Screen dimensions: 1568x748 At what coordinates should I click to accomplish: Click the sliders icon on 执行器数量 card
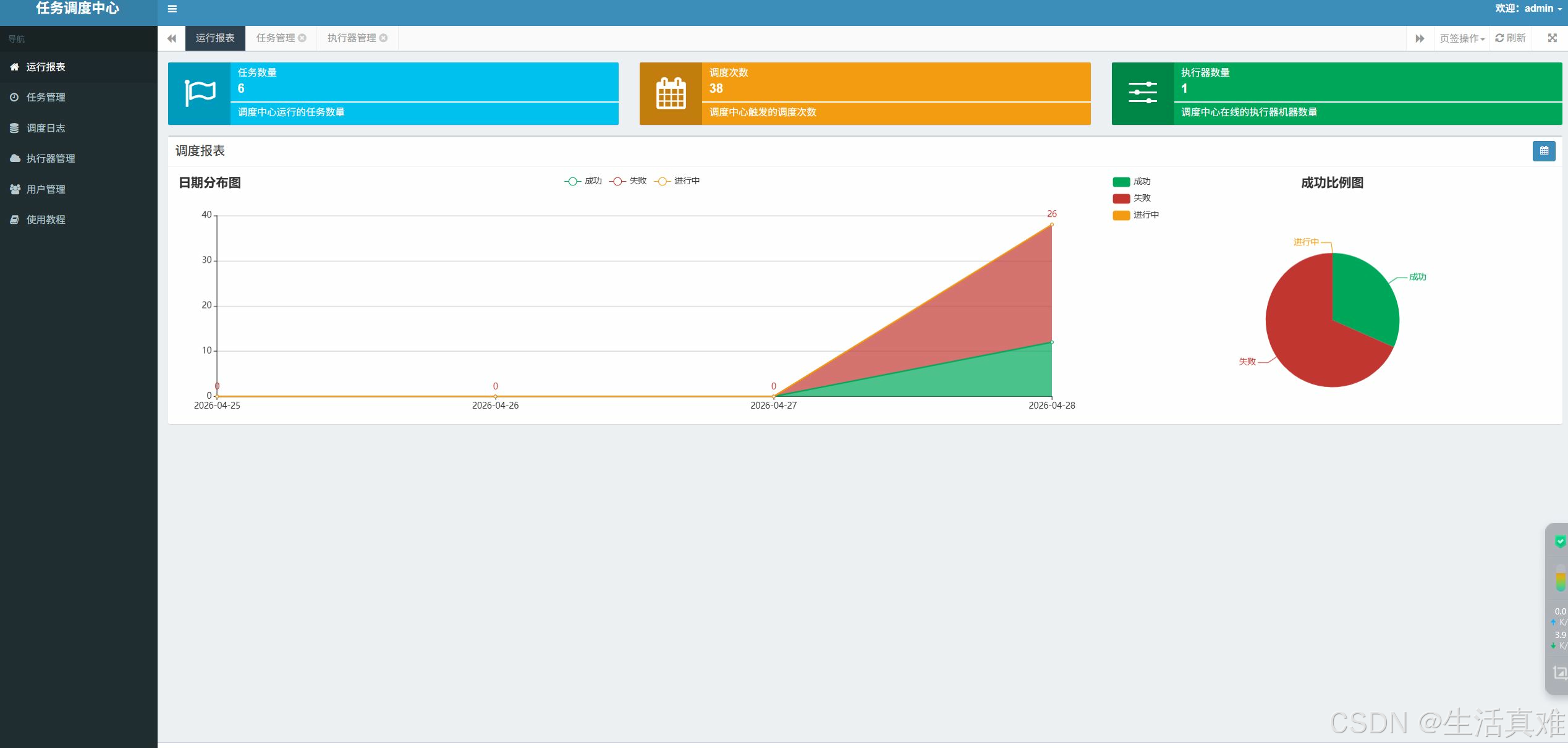(x=1142, y=93)
